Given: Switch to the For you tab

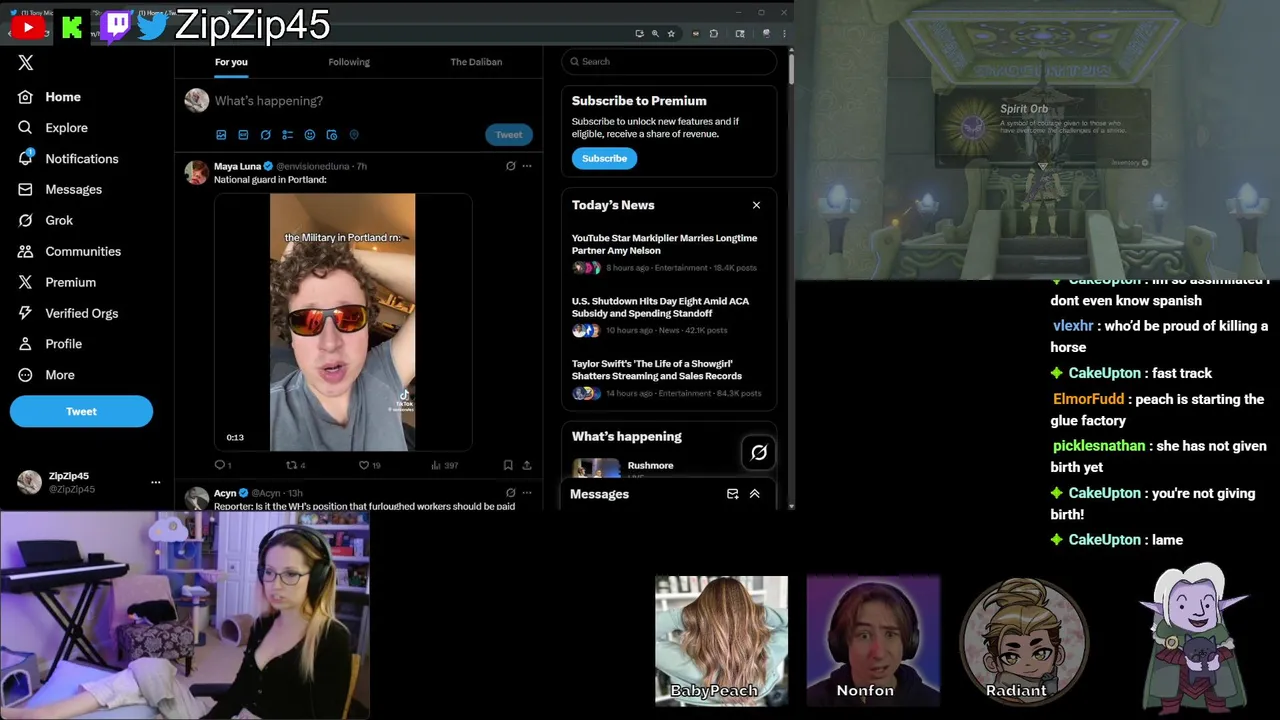Looking at the screenshot, I should pyautogui.click(x=231, y=62).
